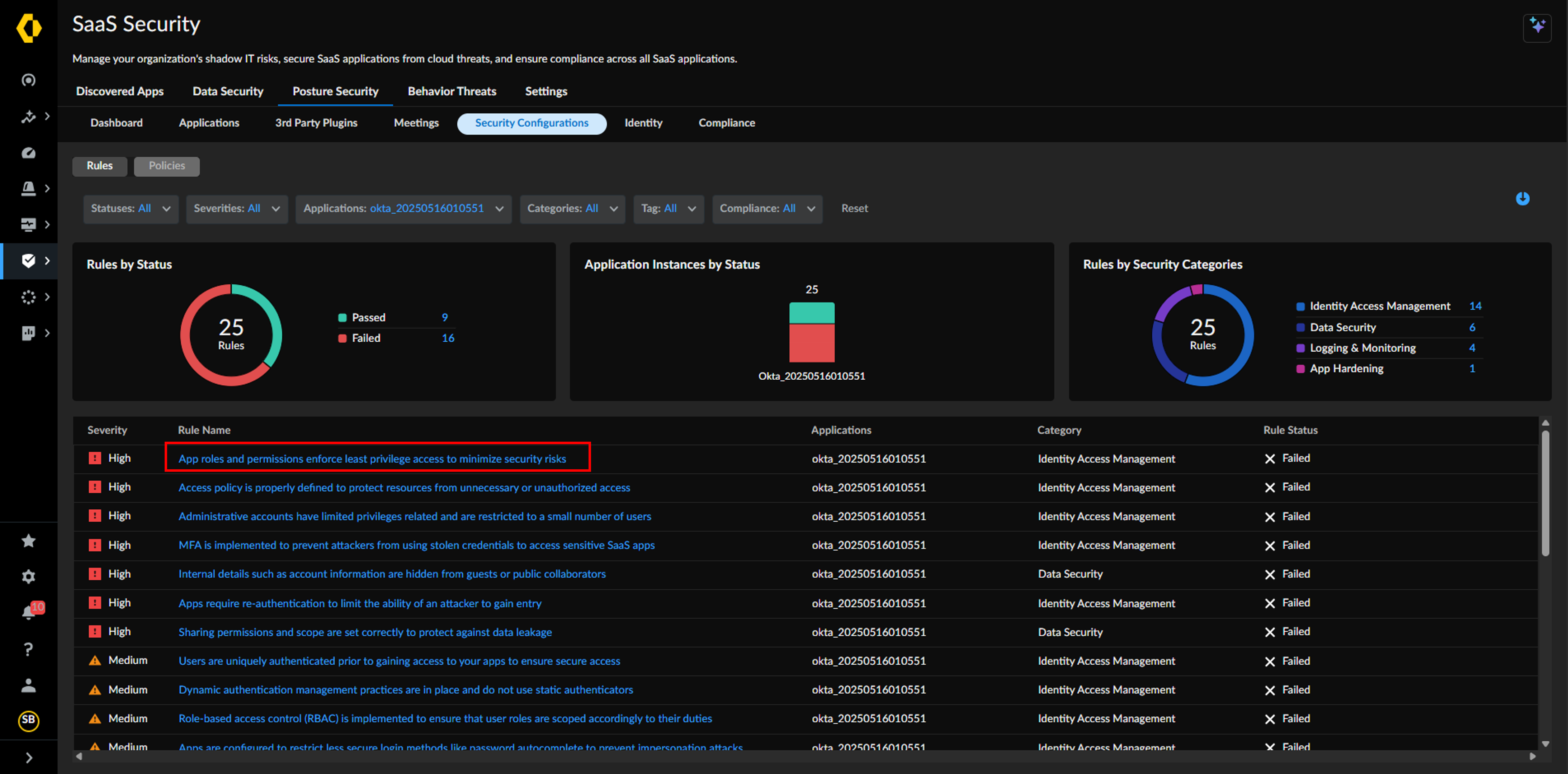Click the vertical scrollbar of rules table
Image resolution: width=1568 pixels, height=774 pixels.
coord(1545,494)
